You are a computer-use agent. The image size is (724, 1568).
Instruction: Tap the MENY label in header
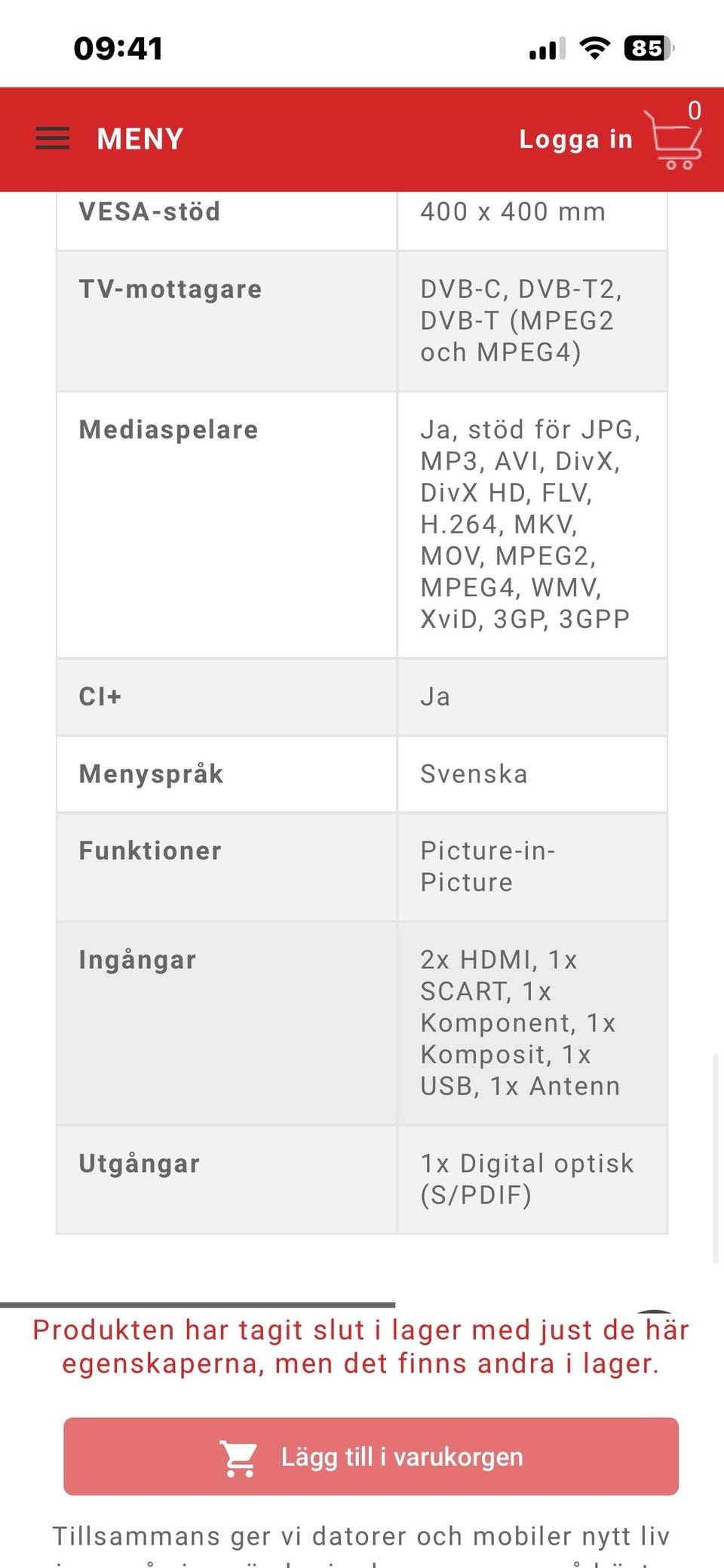[x=140, y=139]
